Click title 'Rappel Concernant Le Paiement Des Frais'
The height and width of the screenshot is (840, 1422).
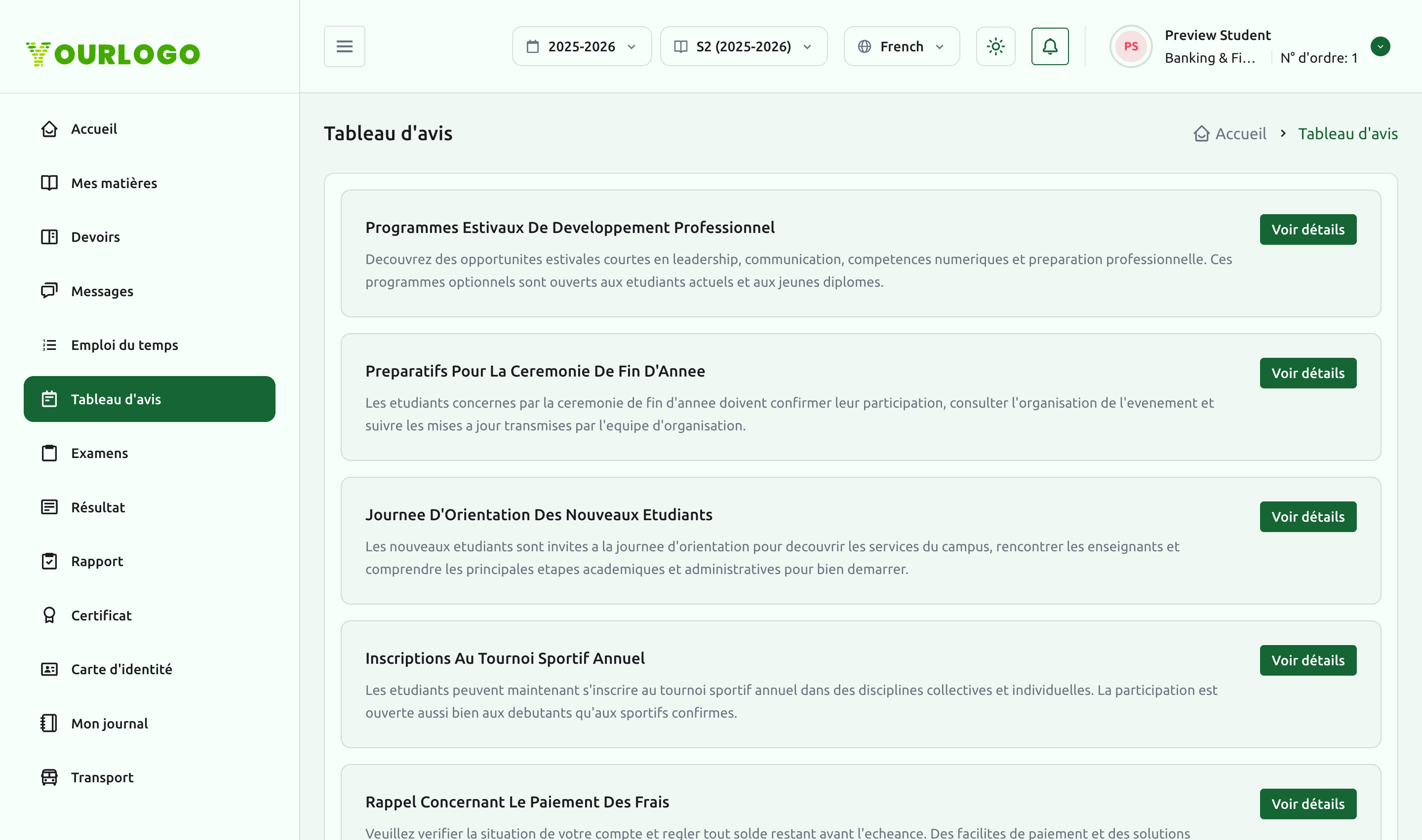(517, 802)
